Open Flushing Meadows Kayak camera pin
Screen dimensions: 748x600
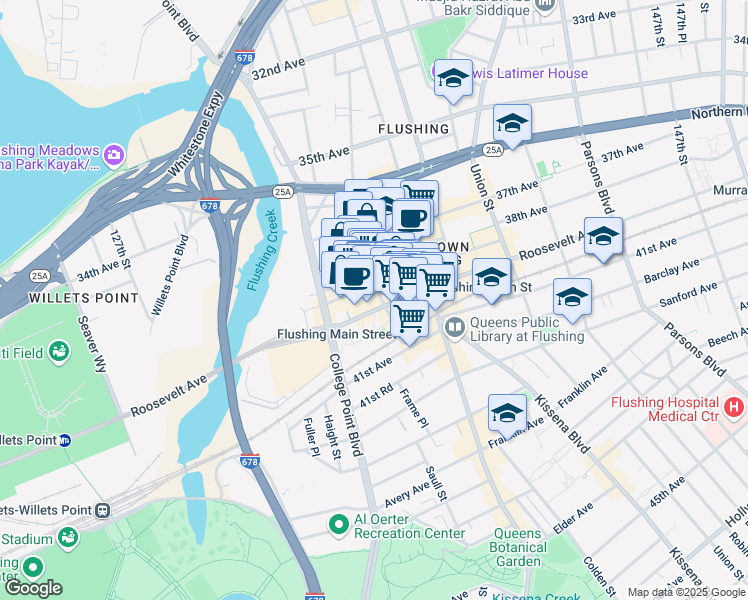coord(114,155)
